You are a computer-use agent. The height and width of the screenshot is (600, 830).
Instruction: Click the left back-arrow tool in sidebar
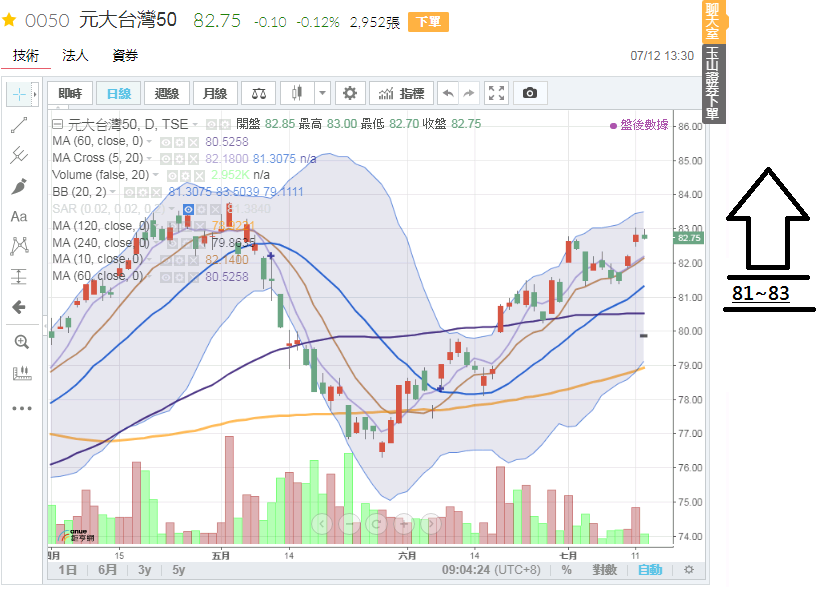[19, 307]
